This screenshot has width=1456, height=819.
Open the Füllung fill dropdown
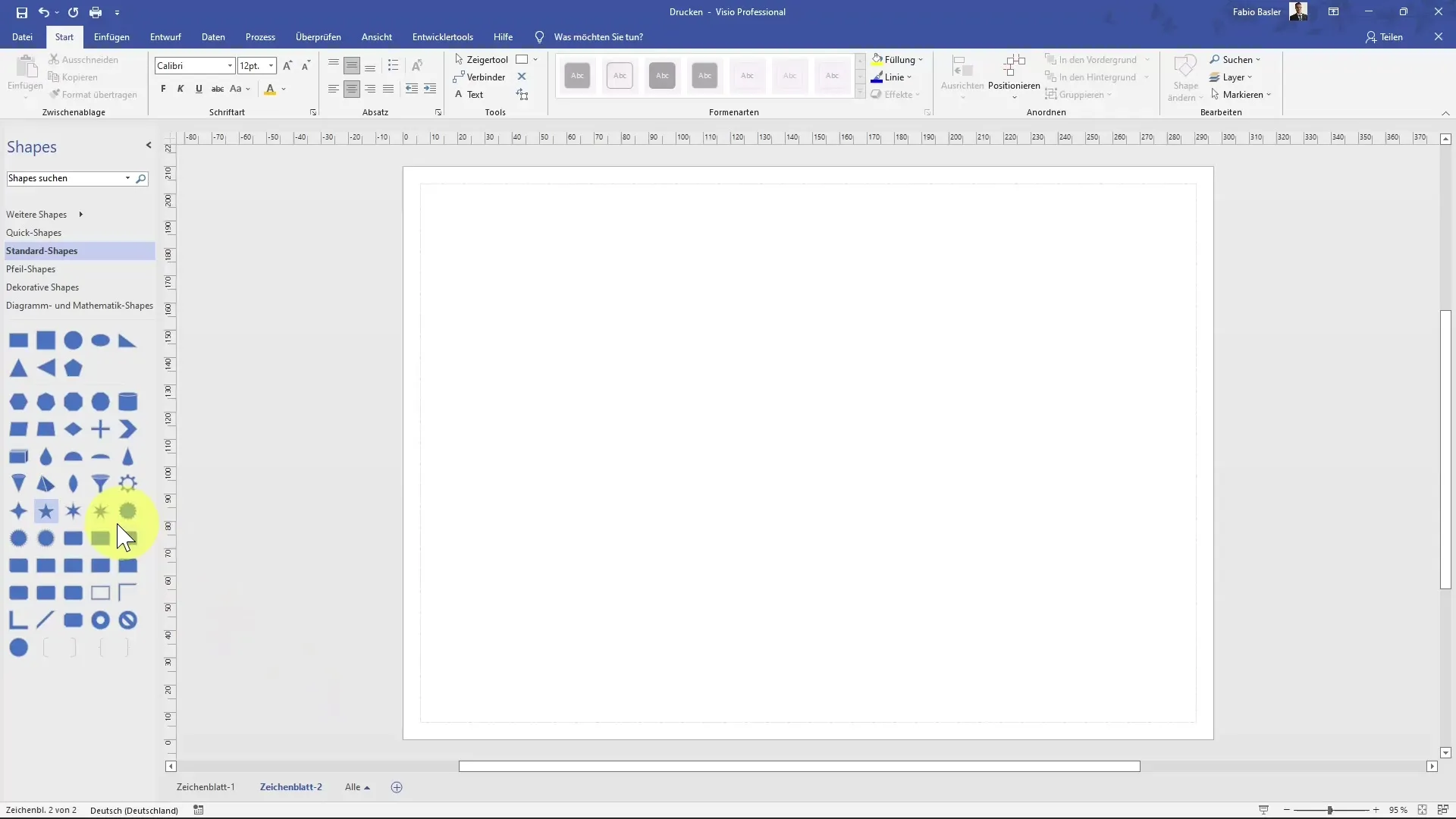897,59
